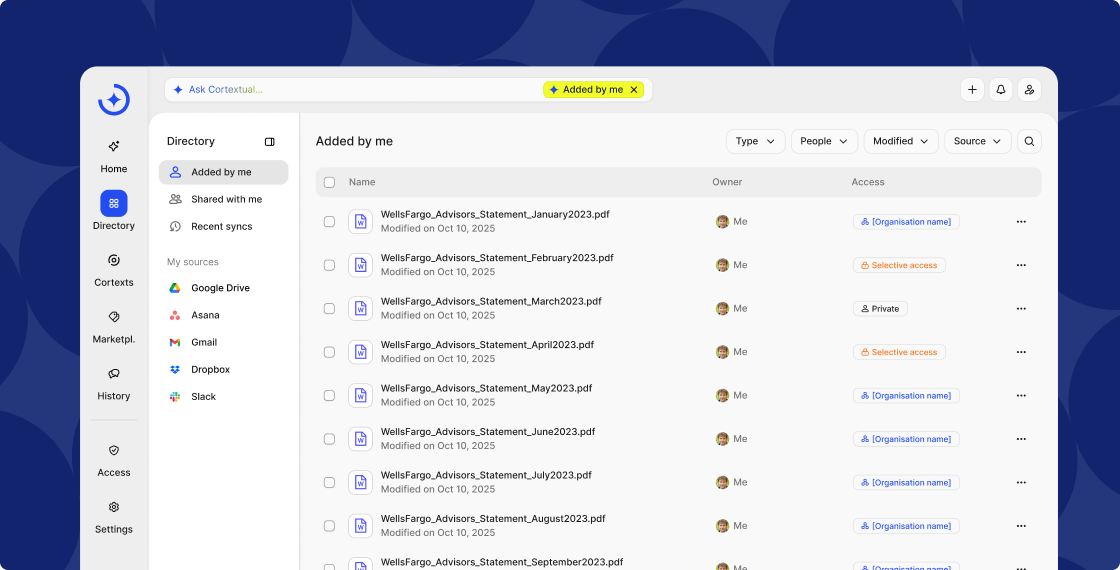Click the Ask Contextual search field
Screen dimensions: 1120x570
[350, 90]
